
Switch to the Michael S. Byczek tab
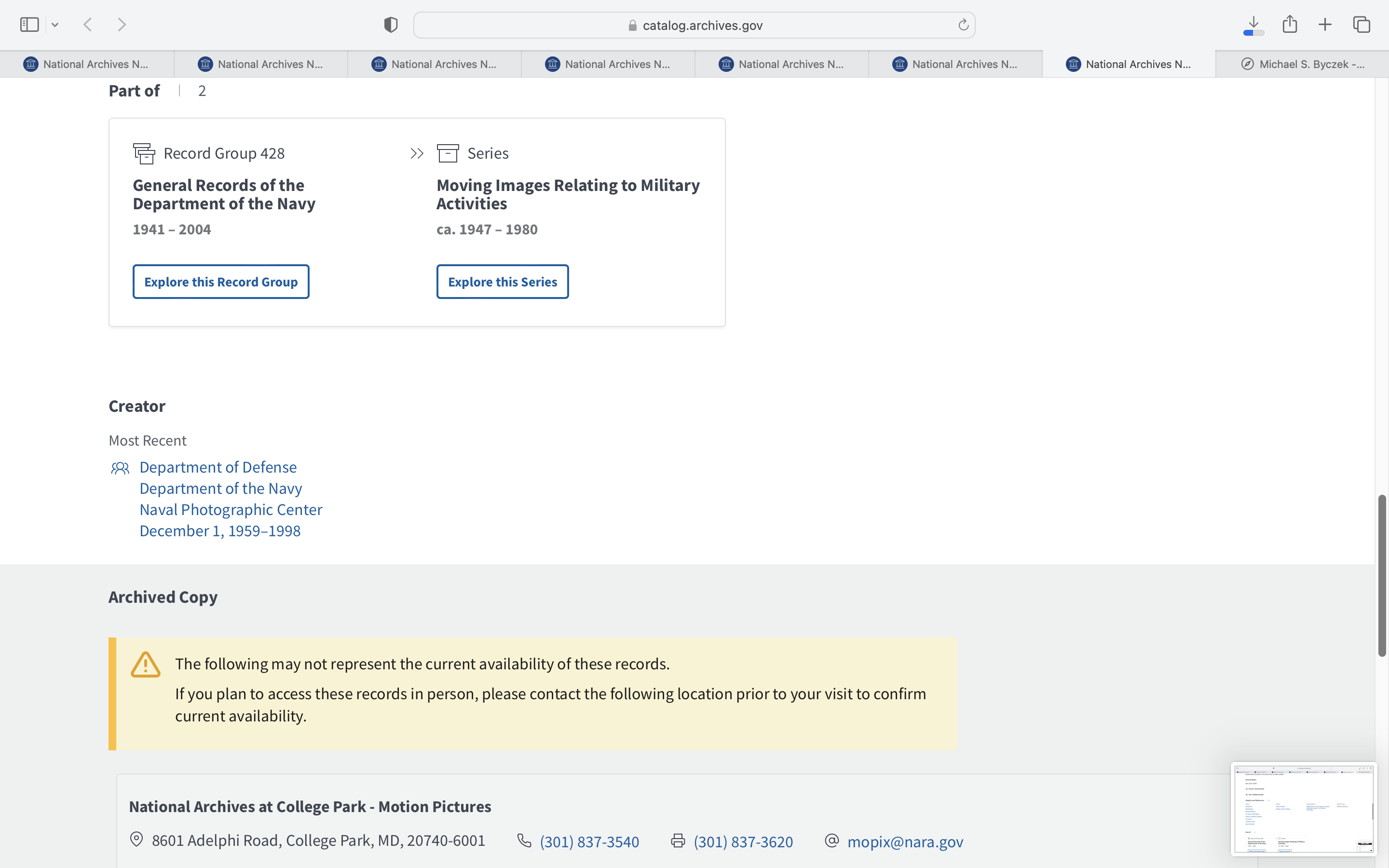[1302, 64]
